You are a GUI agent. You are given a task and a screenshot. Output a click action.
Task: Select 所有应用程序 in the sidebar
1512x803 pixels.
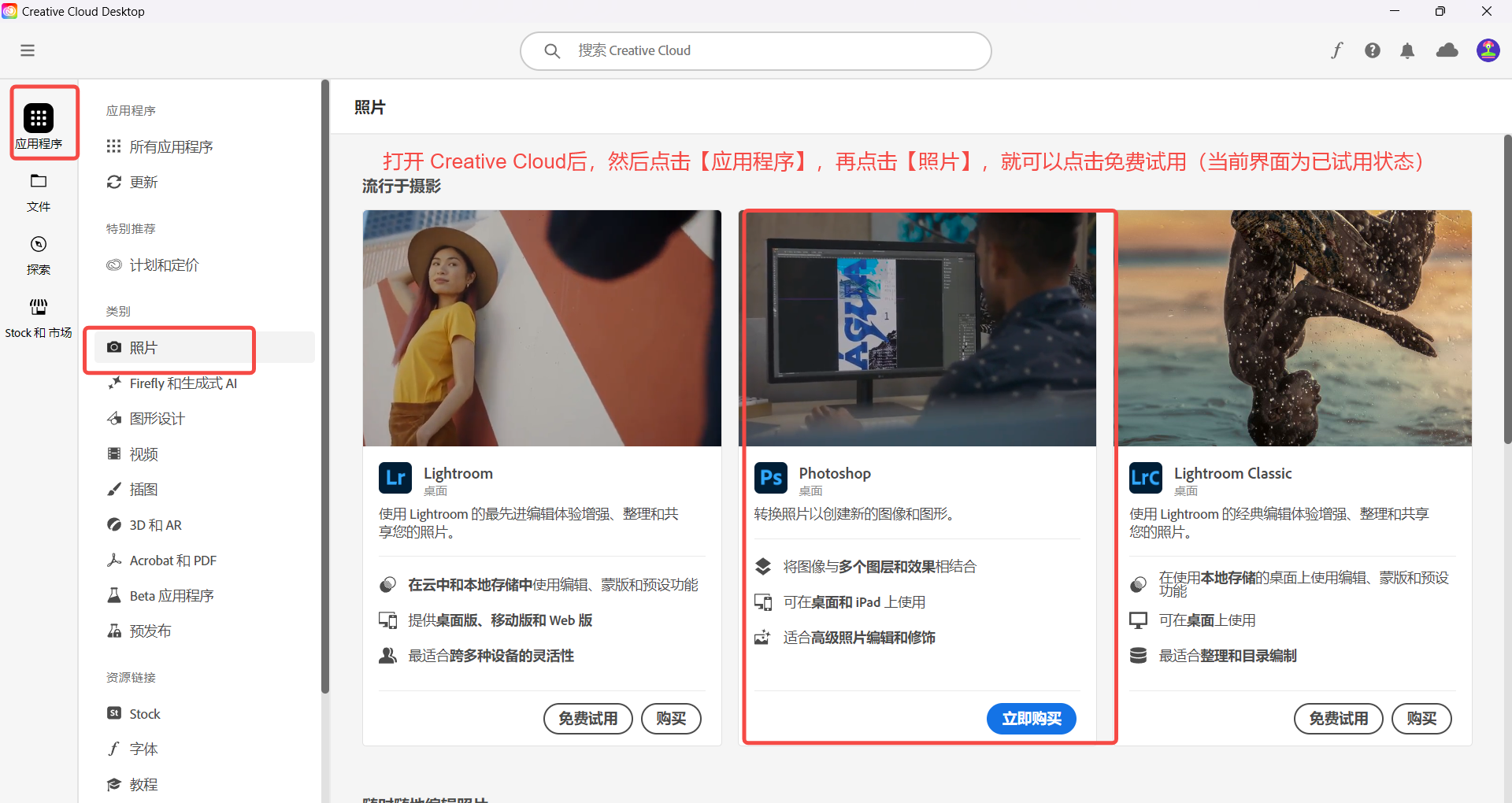[x=205, y=146]
